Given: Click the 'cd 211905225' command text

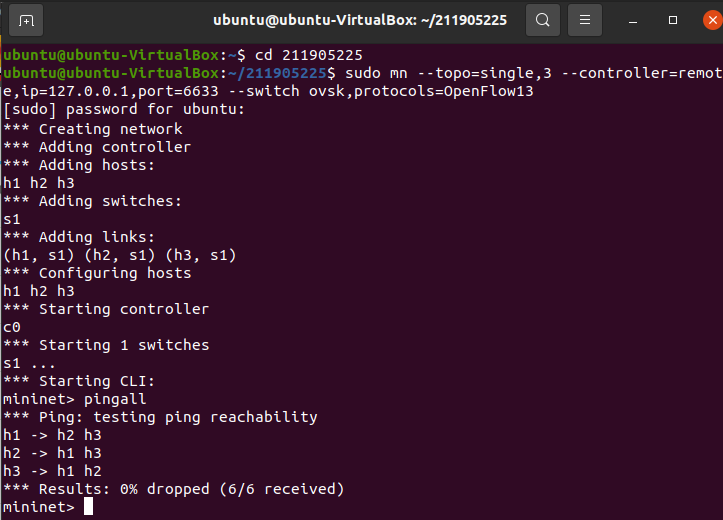Looking at the screenshot, I should (308, 55).
